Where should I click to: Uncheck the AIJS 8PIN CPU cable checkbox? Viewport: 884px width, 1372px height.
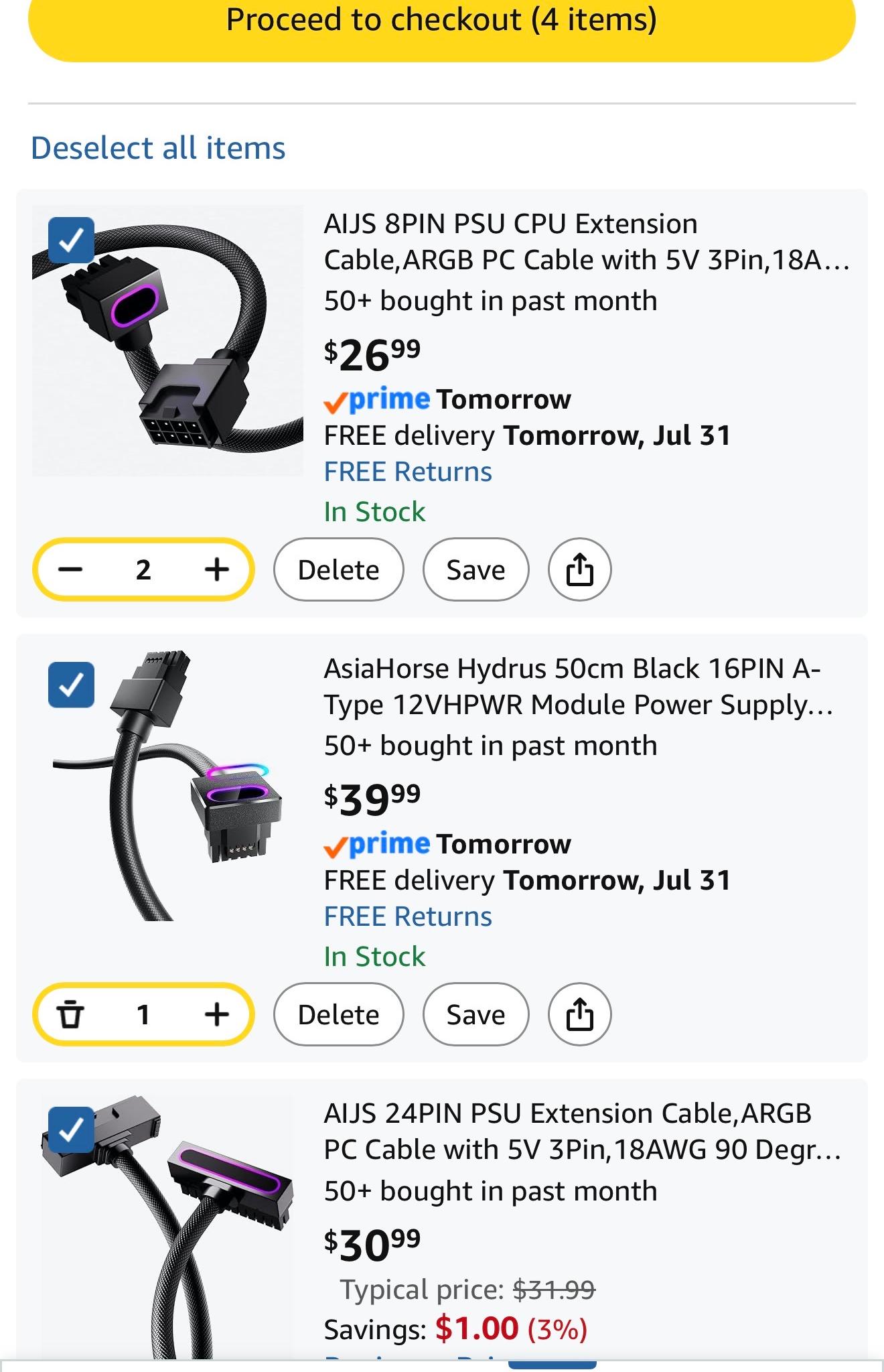click(72, 240)
